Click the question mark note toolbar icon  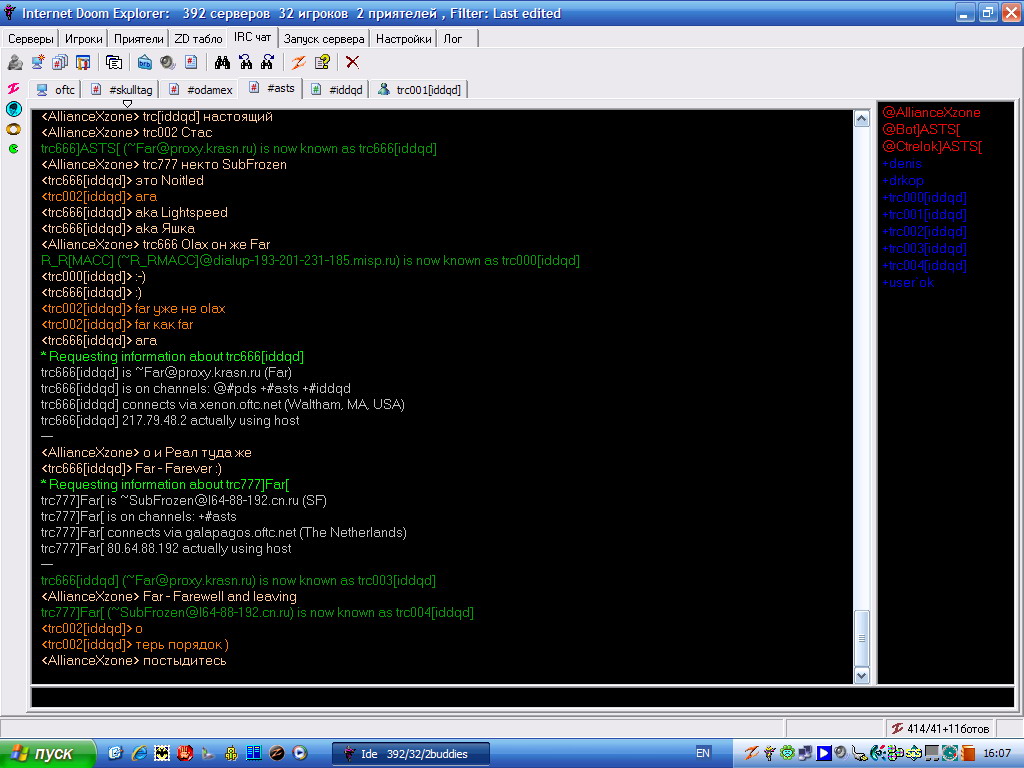[321, 62]
